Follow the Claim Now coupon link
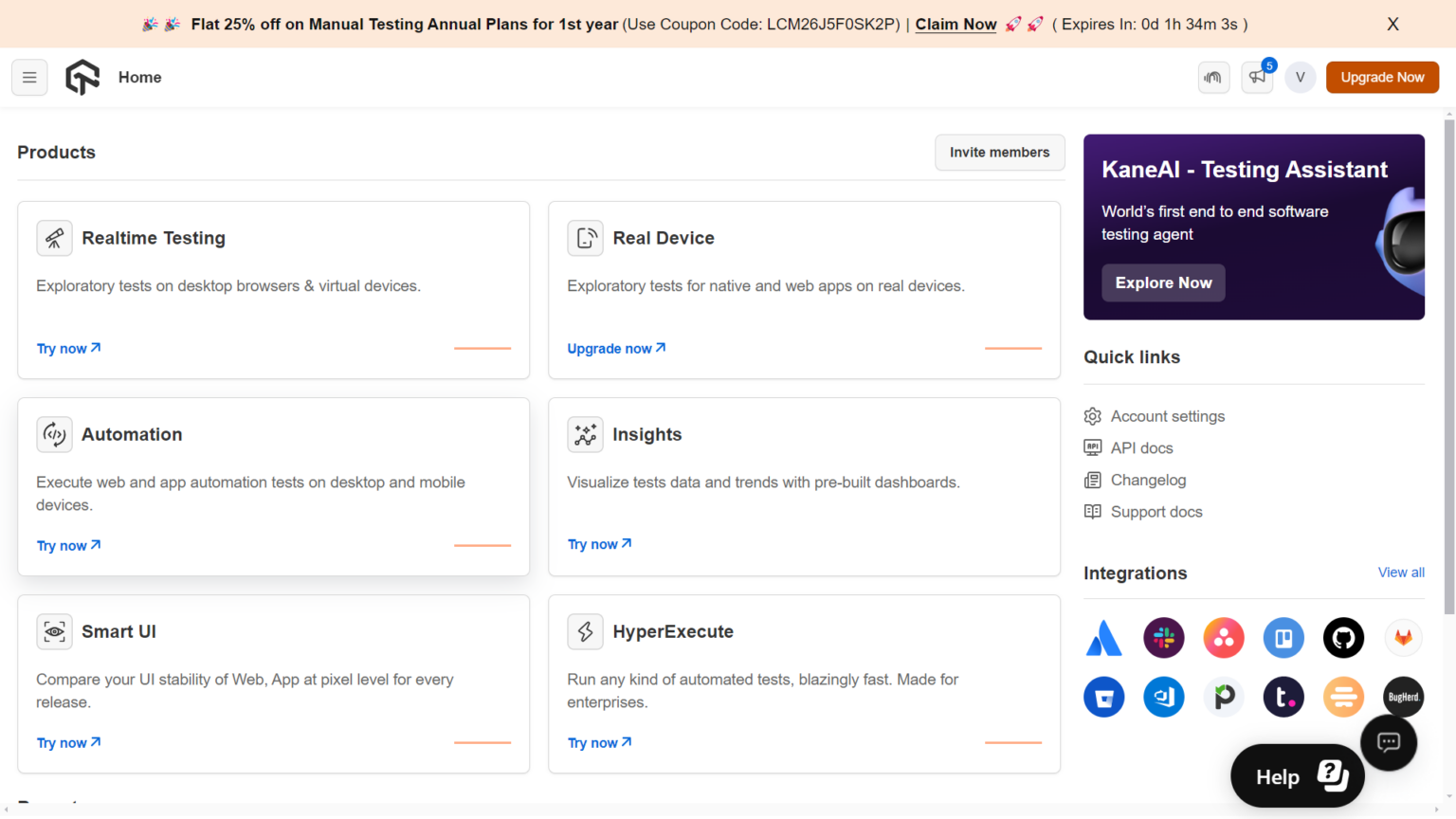 coord(955,25)
